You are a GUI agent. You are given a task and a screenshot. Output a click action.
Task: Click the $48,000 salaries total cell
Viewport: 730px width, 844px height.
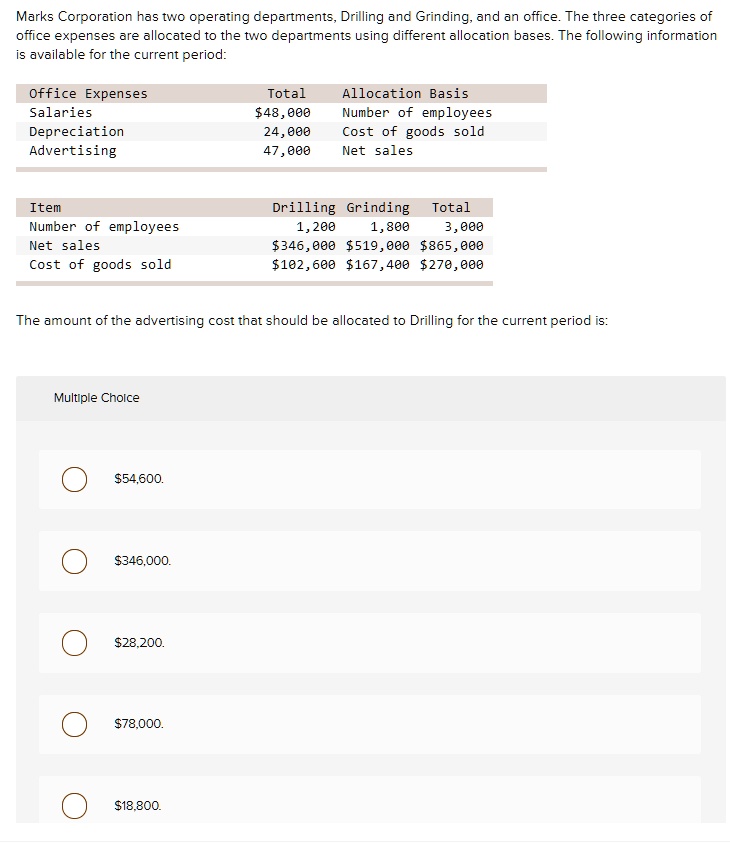click(x=283, y=113)
